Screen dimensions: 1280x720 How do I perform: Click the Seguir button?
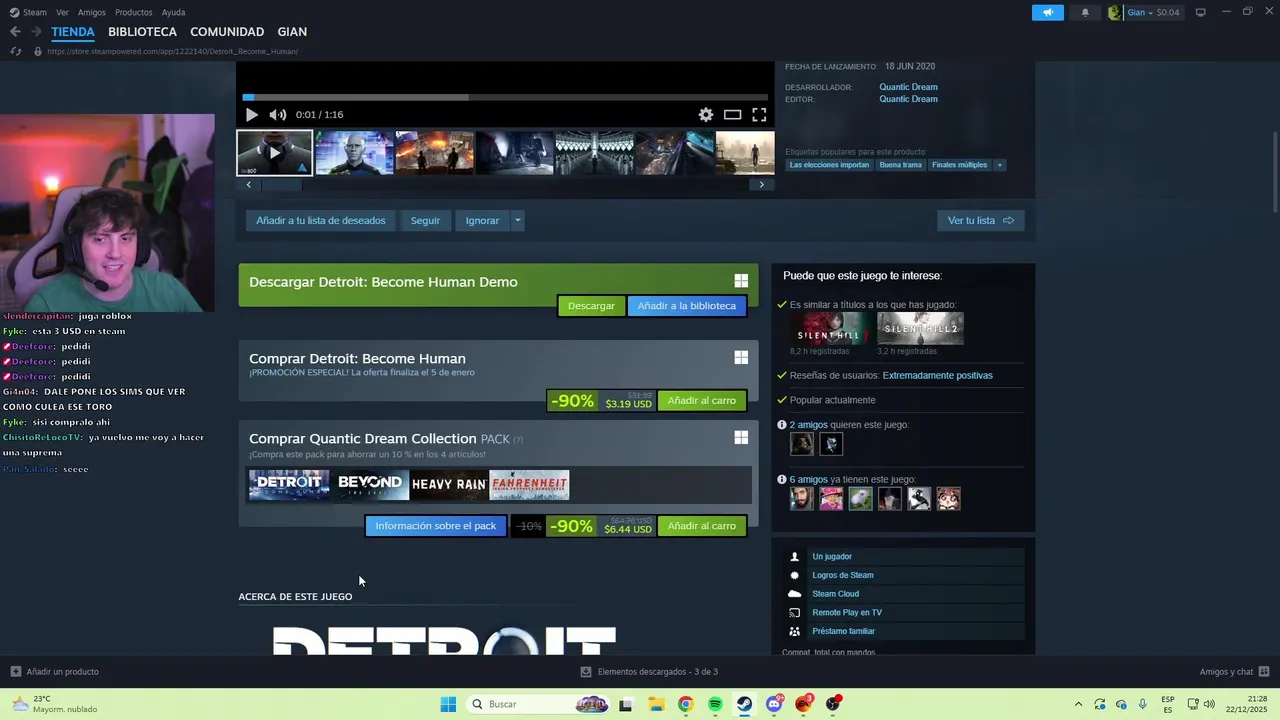pyautogui.click(x=425, y=220)
